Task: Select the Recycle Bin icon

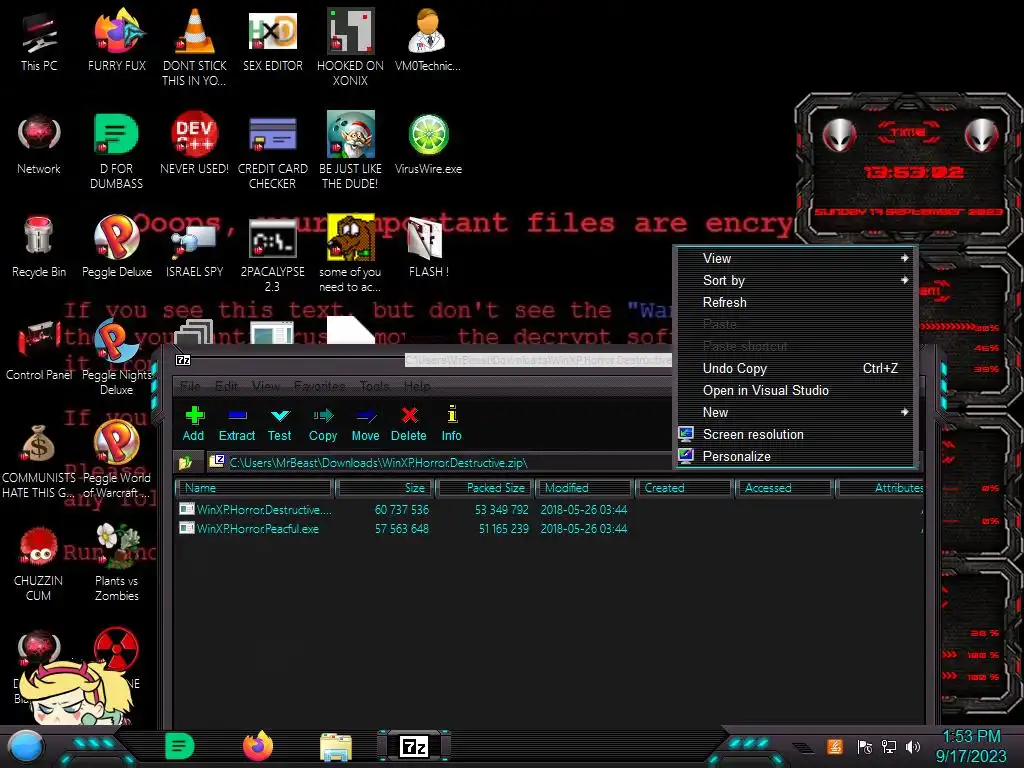Action: [x=39, y=247]
